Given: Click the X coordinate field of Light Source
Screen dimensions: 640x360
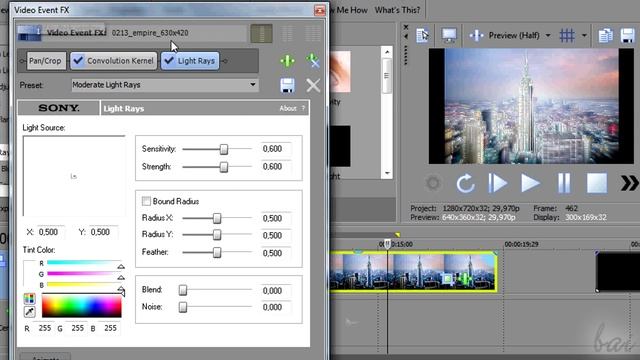Looking at the screenshot, I should (x=51, y=232).
